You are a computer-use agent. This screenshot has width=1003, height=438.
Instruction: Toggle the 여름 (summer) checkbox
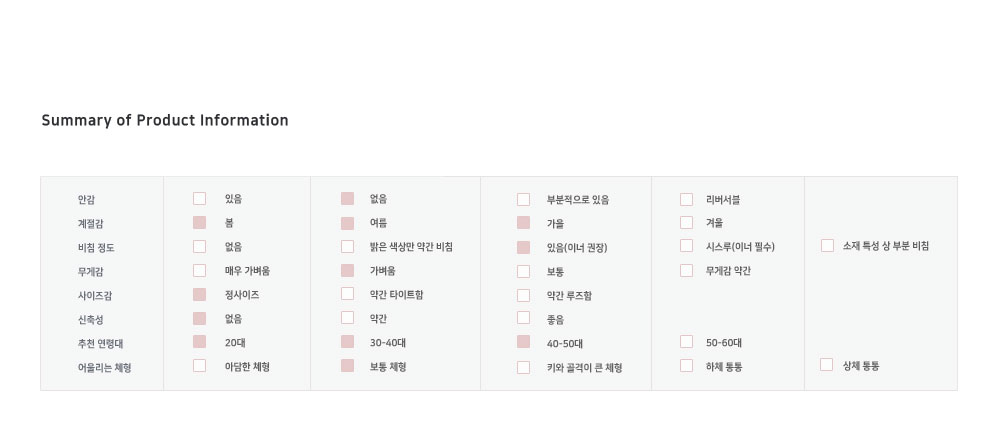pos(348,223)
